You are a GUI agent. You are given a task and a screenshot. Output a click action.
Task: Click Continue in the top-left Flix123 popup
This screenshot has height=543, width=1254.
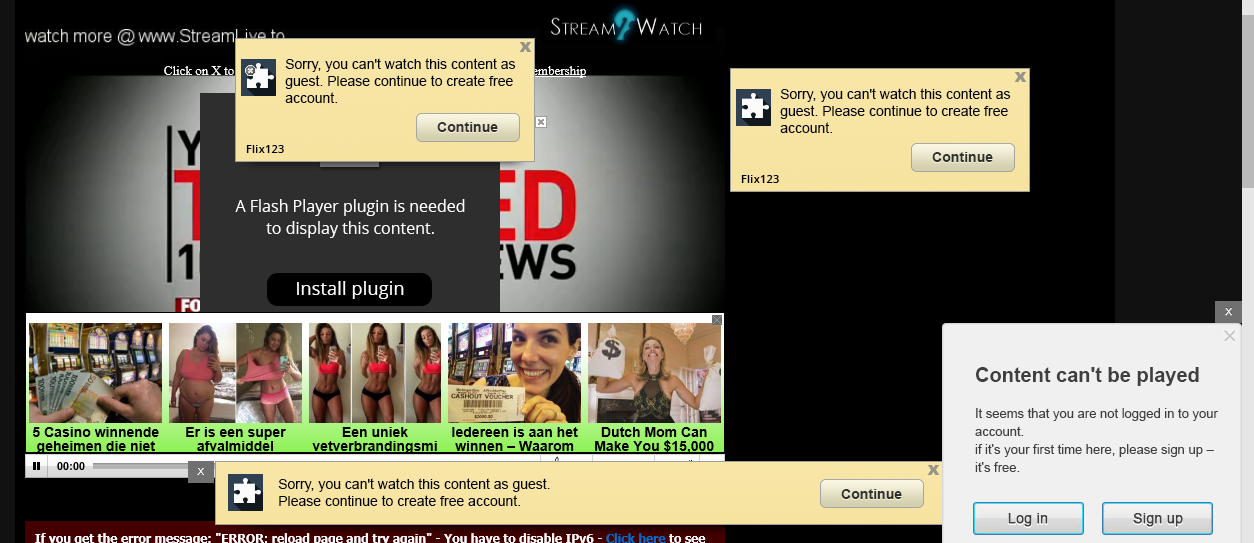click(467, 127)
